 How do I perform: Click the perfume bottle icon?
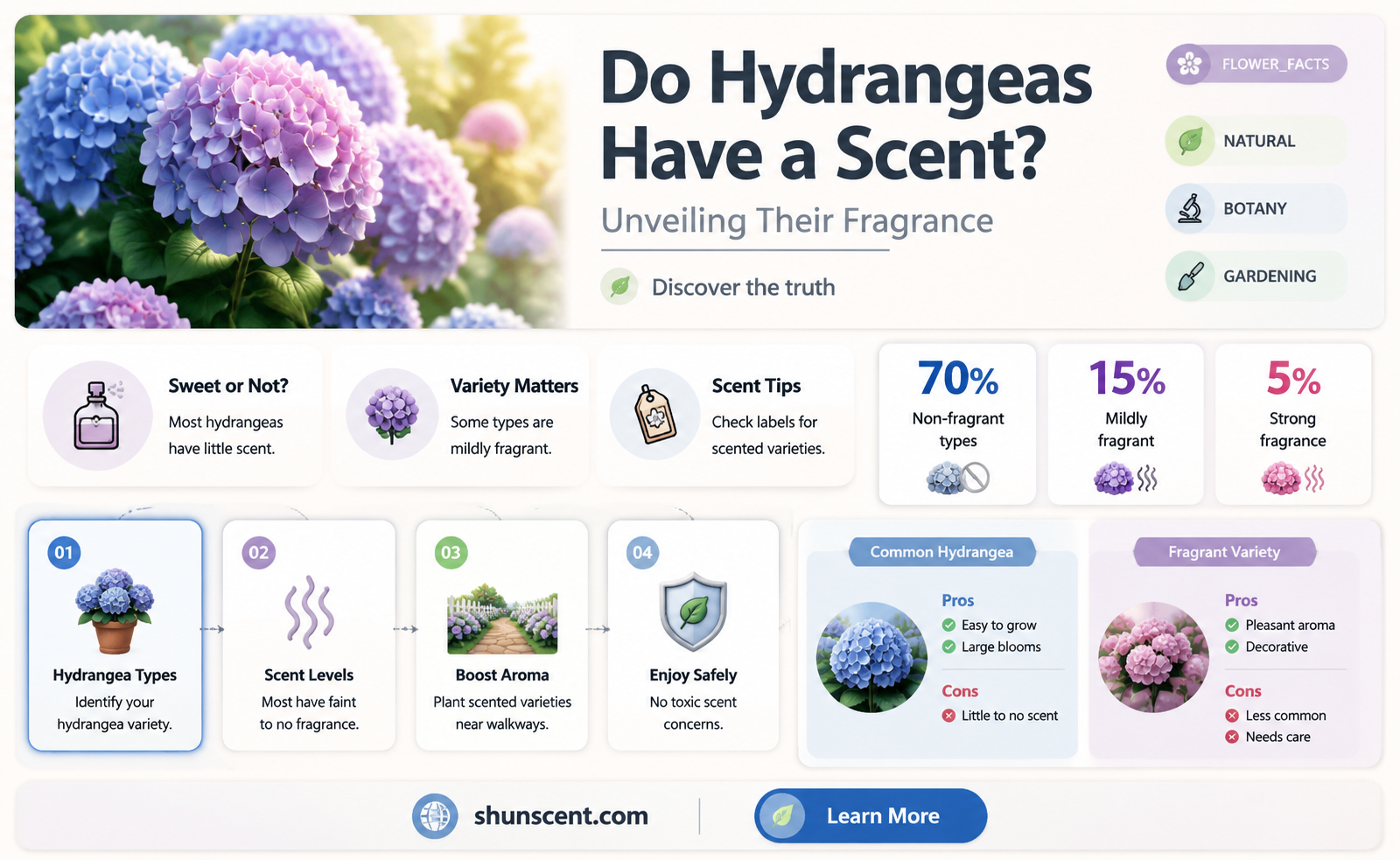pos(96,416)
